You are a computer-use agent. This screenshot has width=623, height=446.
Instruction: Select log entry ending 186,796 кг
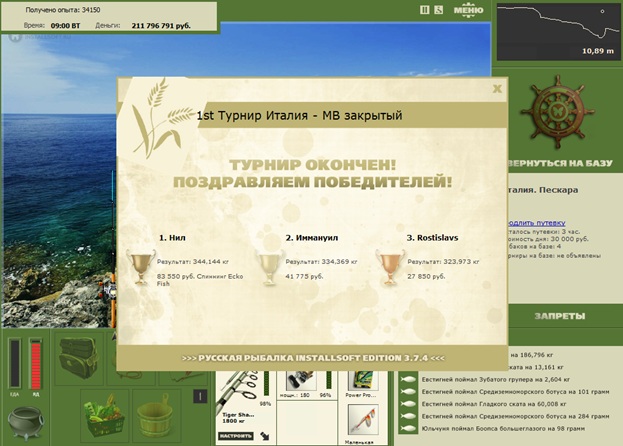pyautogui.click(x=531, y=355)
